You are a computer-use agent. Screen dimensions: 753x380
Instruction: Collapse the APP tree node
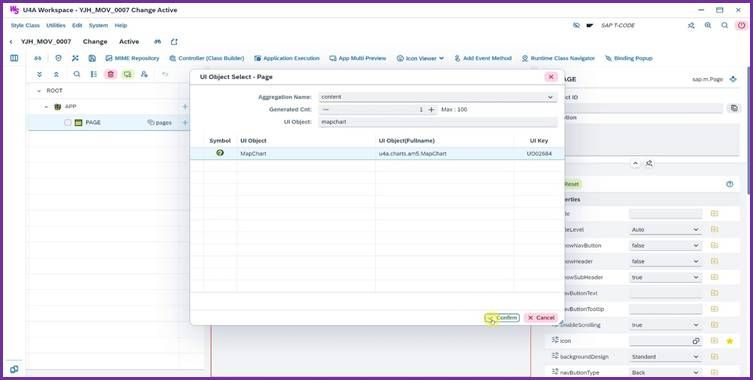[x=47, y=107]
